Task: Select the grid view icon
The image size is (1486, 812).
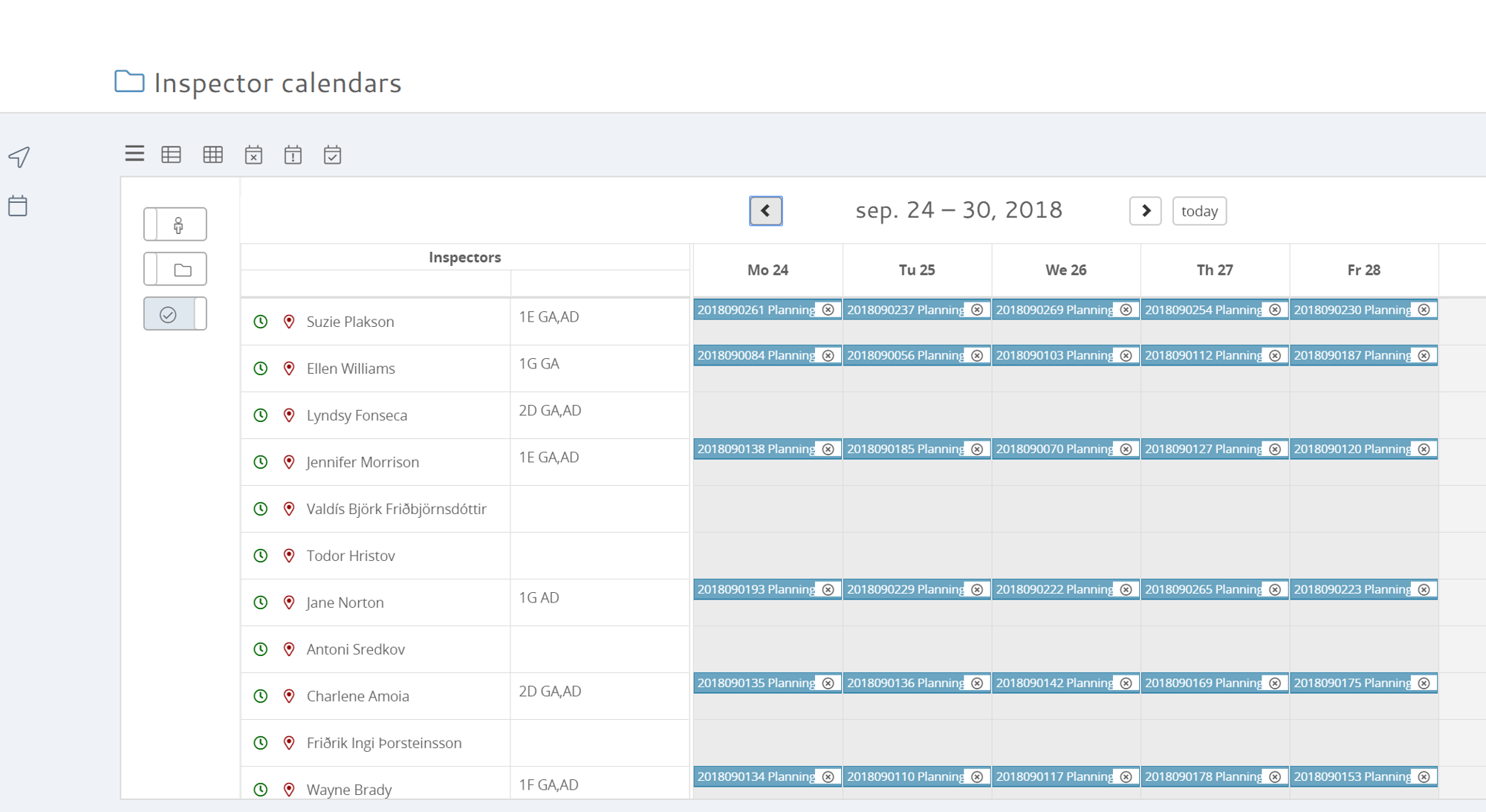Action: (213, 155)
